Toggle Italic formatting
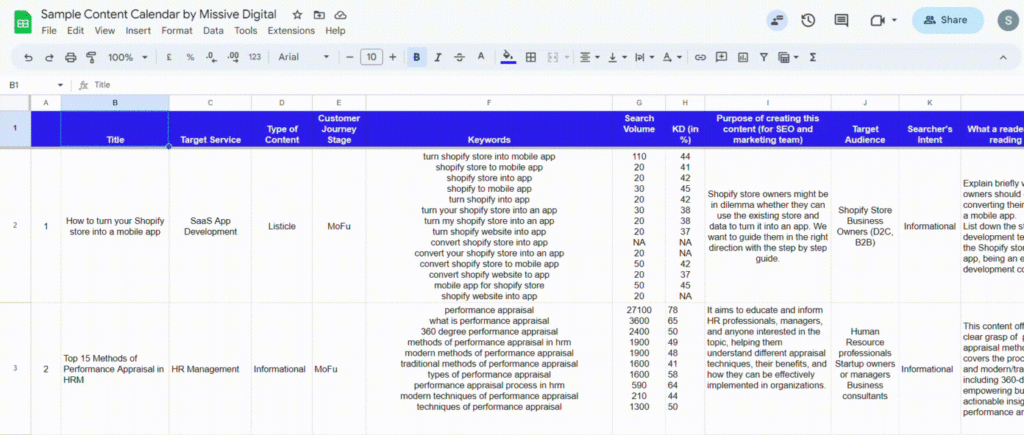The height and width of the screenshot is (435, 1024). 438,57
